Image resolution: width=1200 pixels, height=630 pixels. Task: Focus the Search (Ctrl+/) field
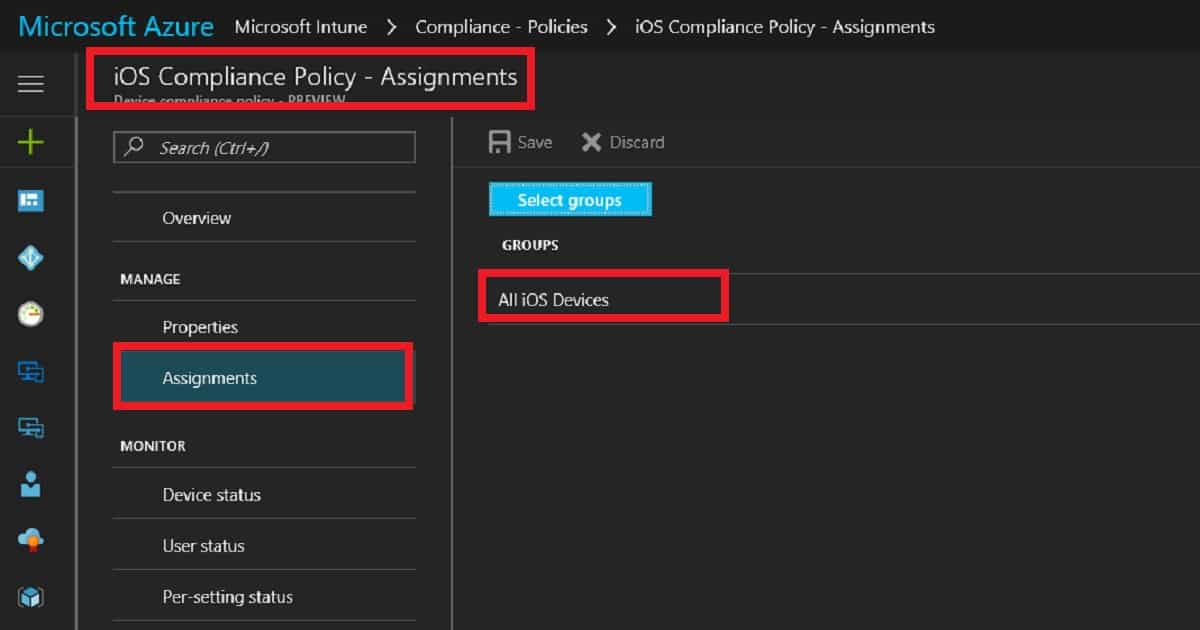pos(264,148)
